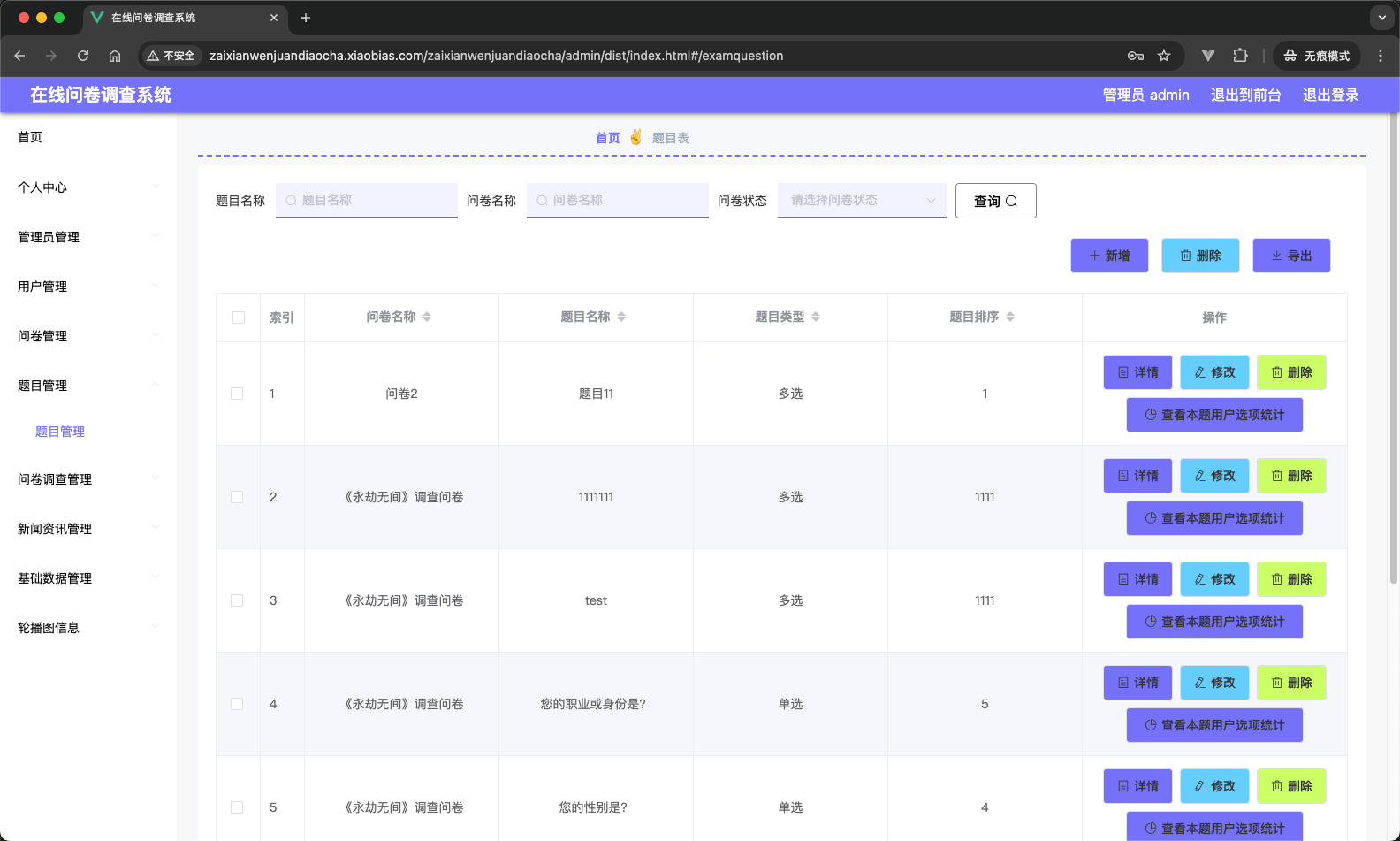Sort by 题目排序 column
The height and width of the screenshot is (841, 1400).
tap(1010, 317)
